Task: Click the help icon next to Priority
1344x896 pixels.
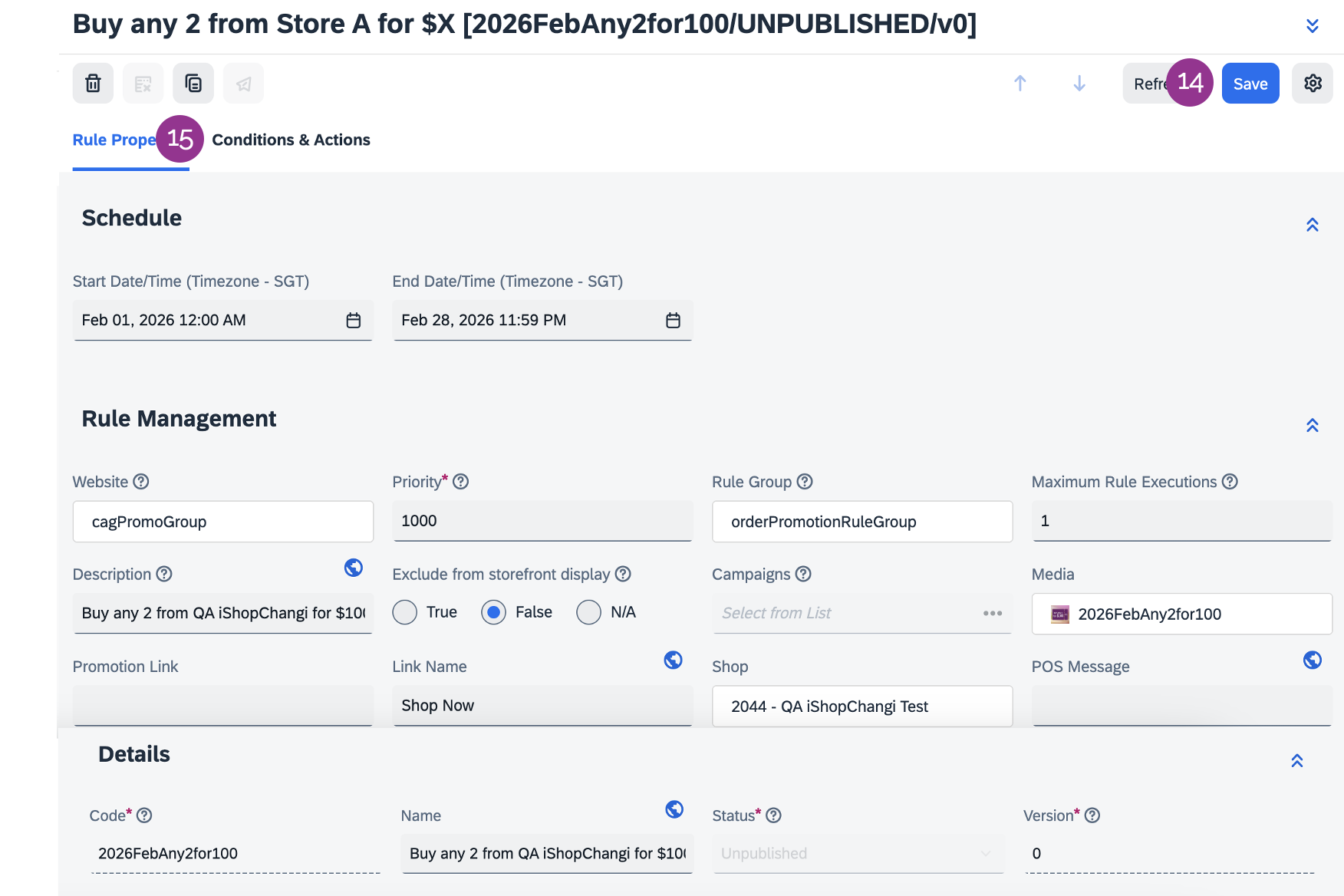Action: tap(460, 482)
